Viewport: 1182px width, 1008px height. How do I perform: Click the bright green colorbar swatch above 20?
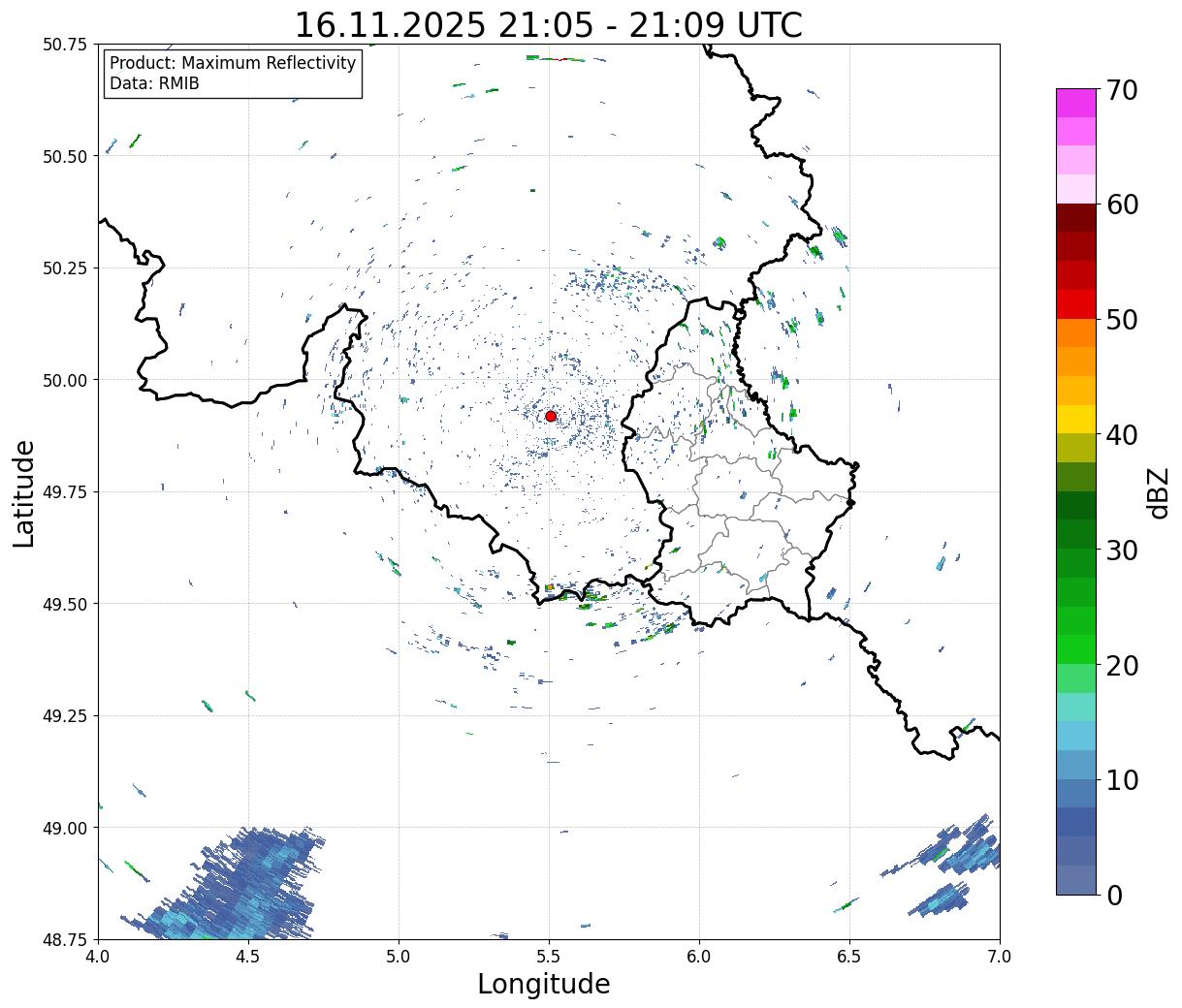pyautogui.click(x=1076, y=648)
